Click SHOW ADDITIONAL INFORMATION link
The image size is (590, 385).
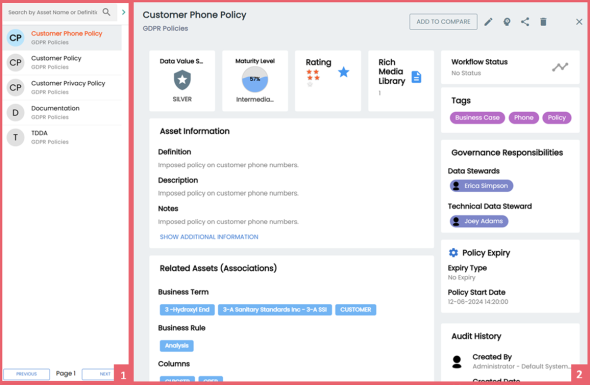209,237
